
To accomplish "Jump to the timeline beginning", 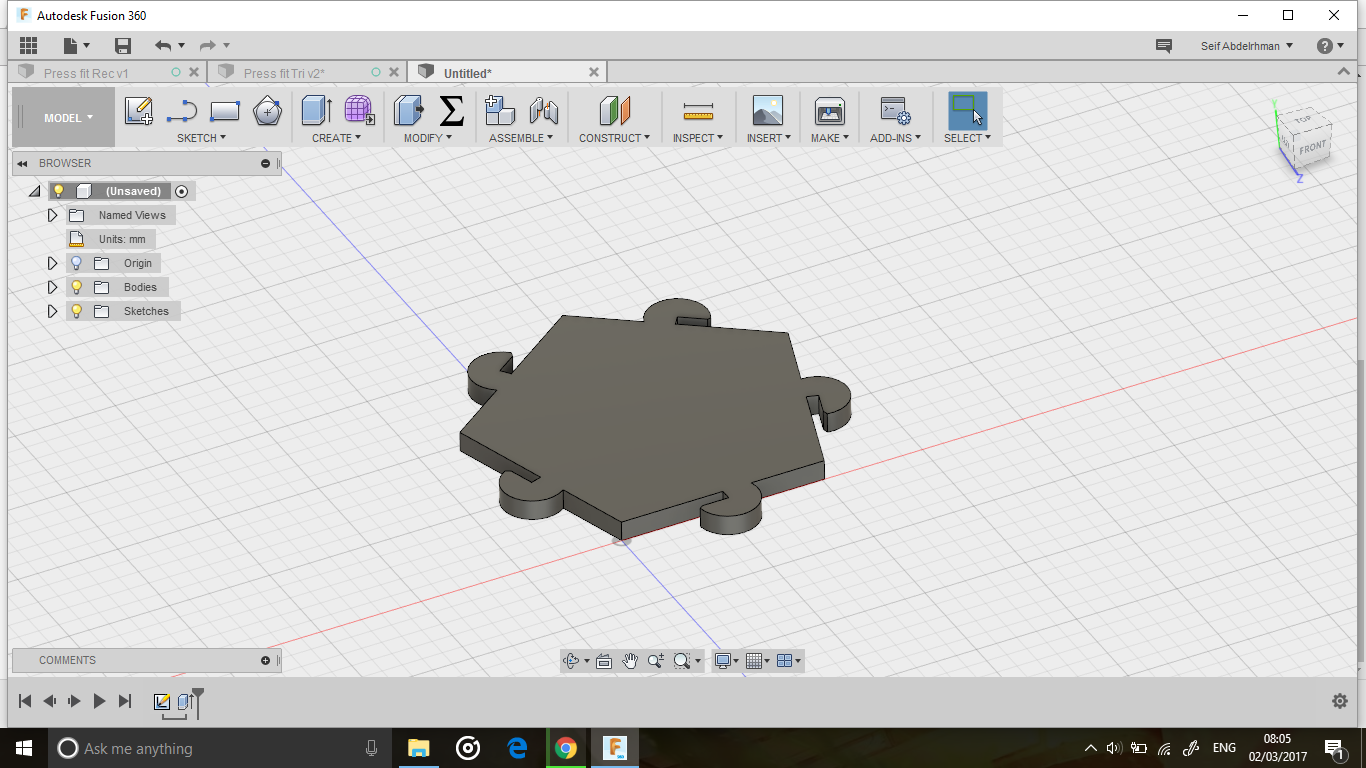I will (x=25, y=701).
